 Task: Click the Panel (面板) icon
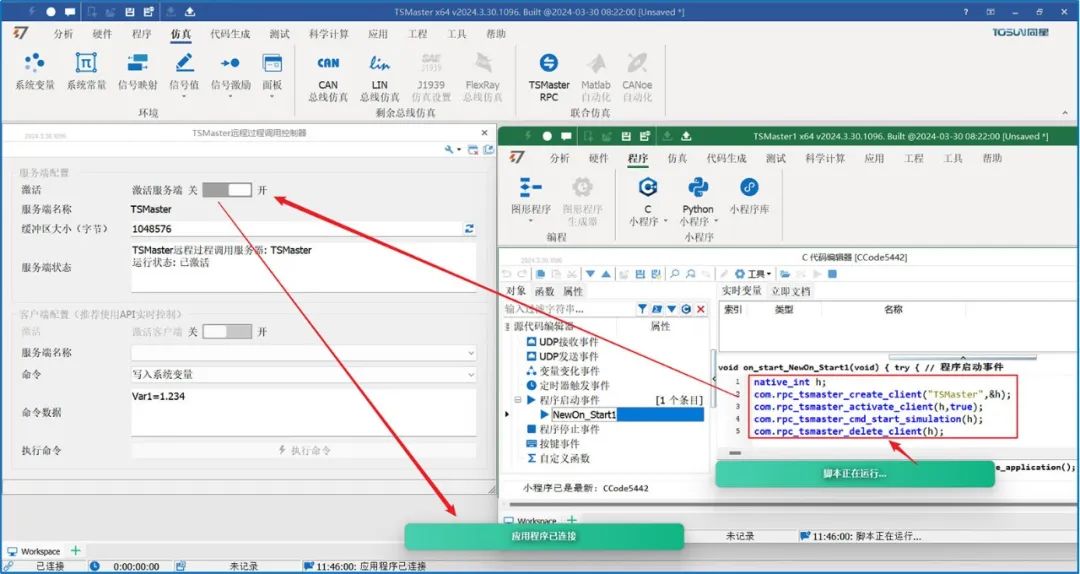(x=272, y=63)
